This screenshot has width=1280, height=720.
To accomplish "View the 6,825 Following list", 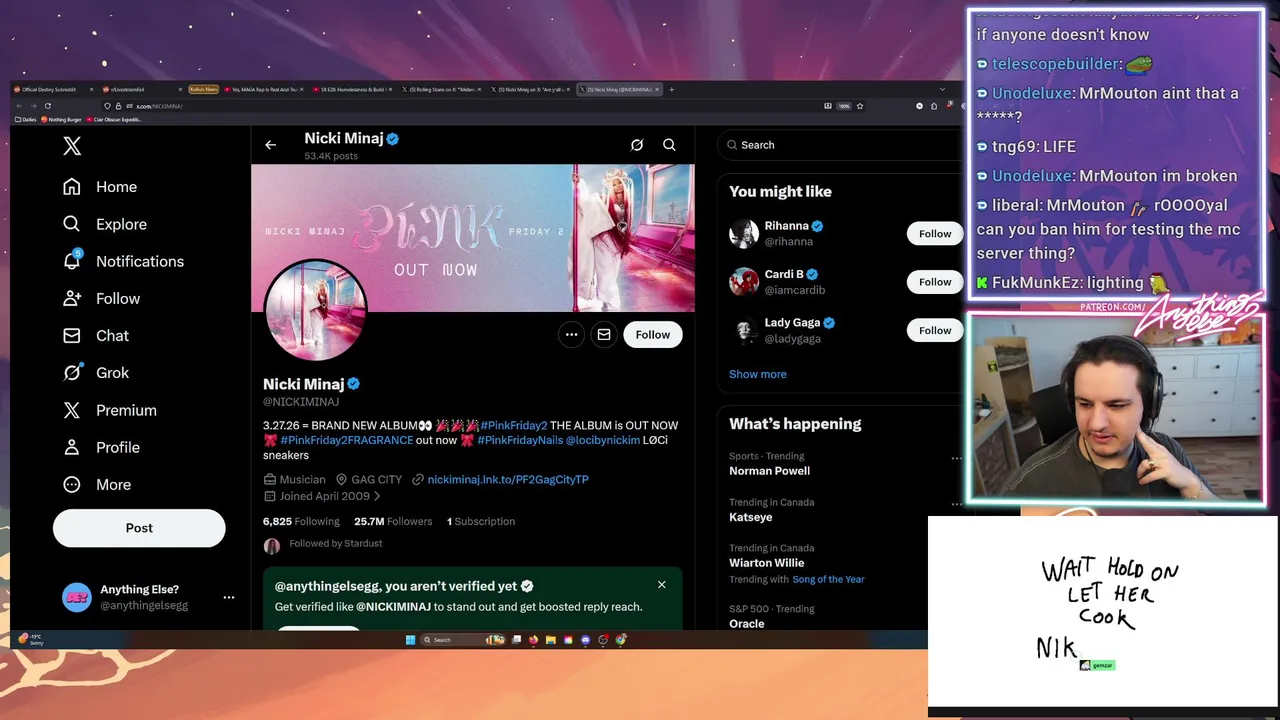I will [x=301, y=521].
